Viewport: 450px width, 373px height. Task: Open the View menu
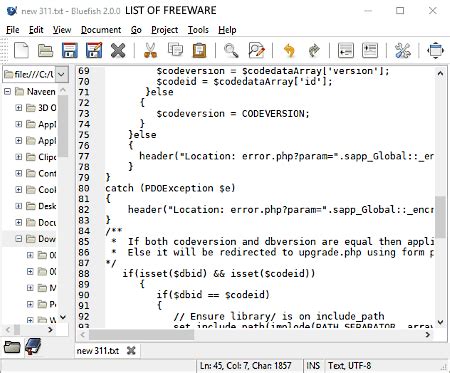tap(62, 30)
